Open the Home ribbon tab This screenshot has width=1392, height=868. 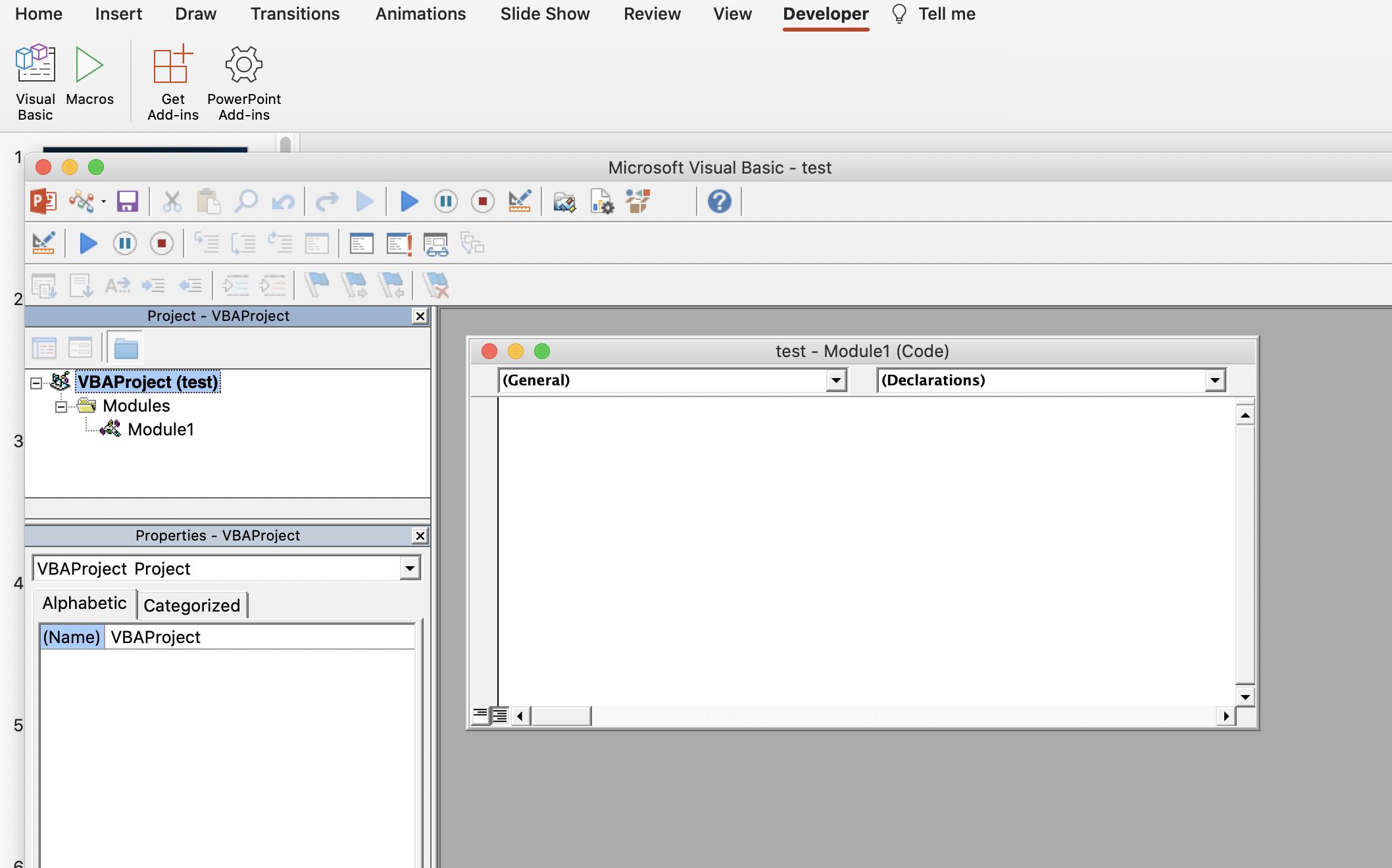(x=39, y=14)
